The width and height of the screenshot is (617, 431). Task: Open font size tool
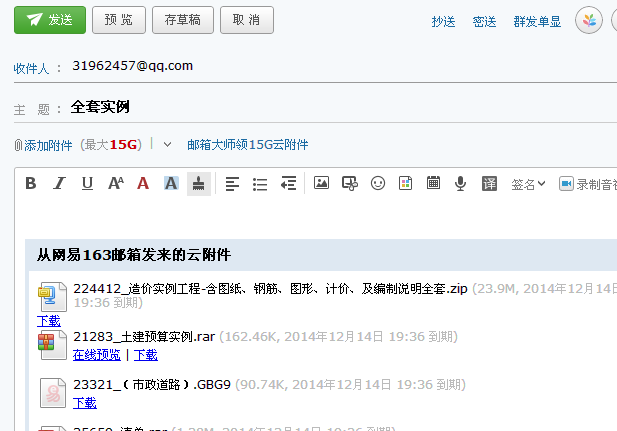point(116,183)
